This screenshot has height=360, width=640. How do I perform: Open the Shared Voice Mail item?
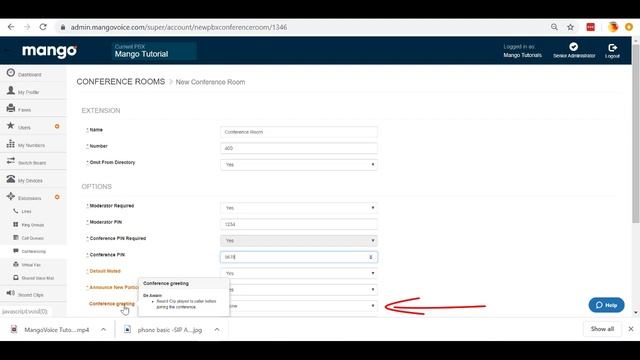tap(37, 278)
